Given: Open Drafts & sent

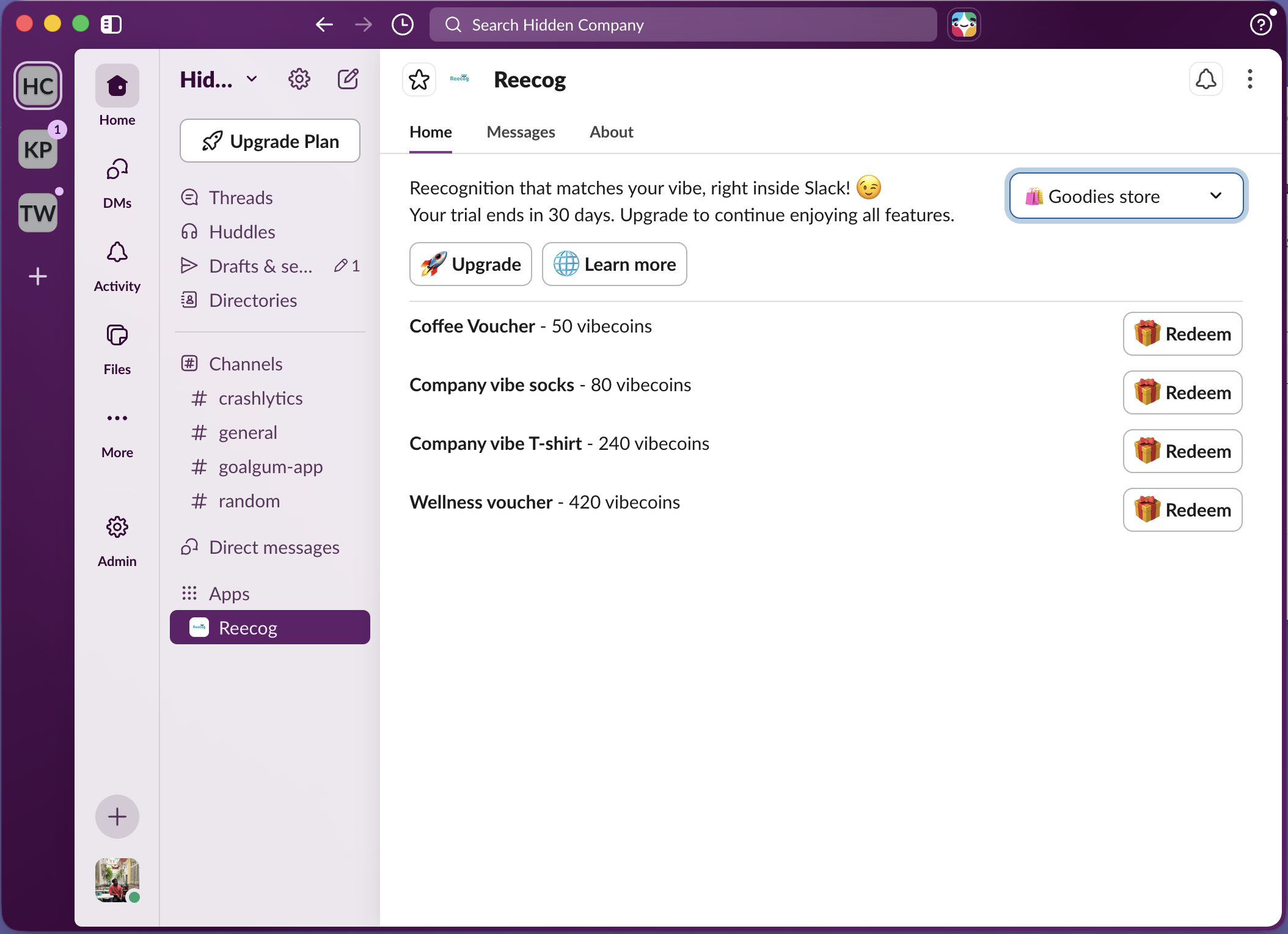Looking at the screenshot, I should tap(270, 266).
